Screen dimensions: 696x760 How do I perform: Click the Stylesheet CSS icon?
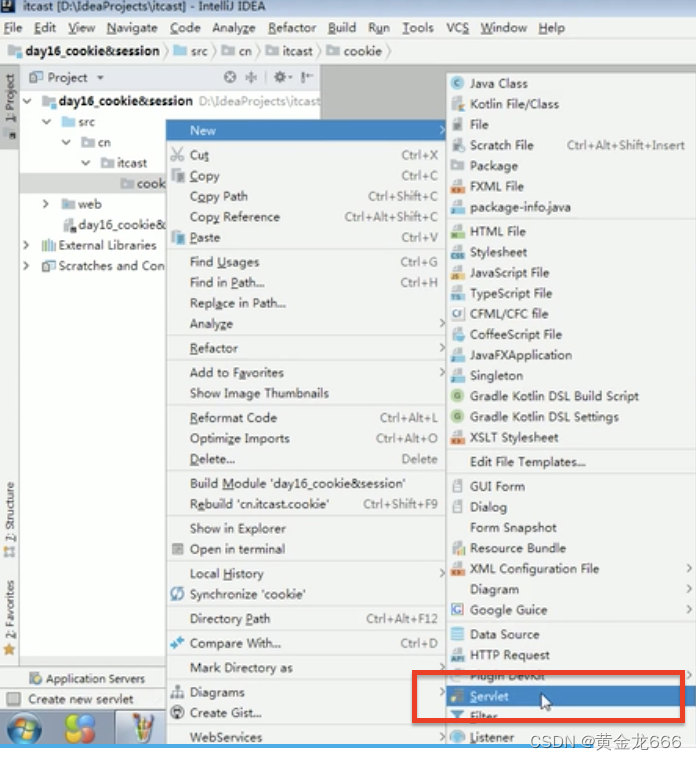pyautogui.click(x=457, y=252)
